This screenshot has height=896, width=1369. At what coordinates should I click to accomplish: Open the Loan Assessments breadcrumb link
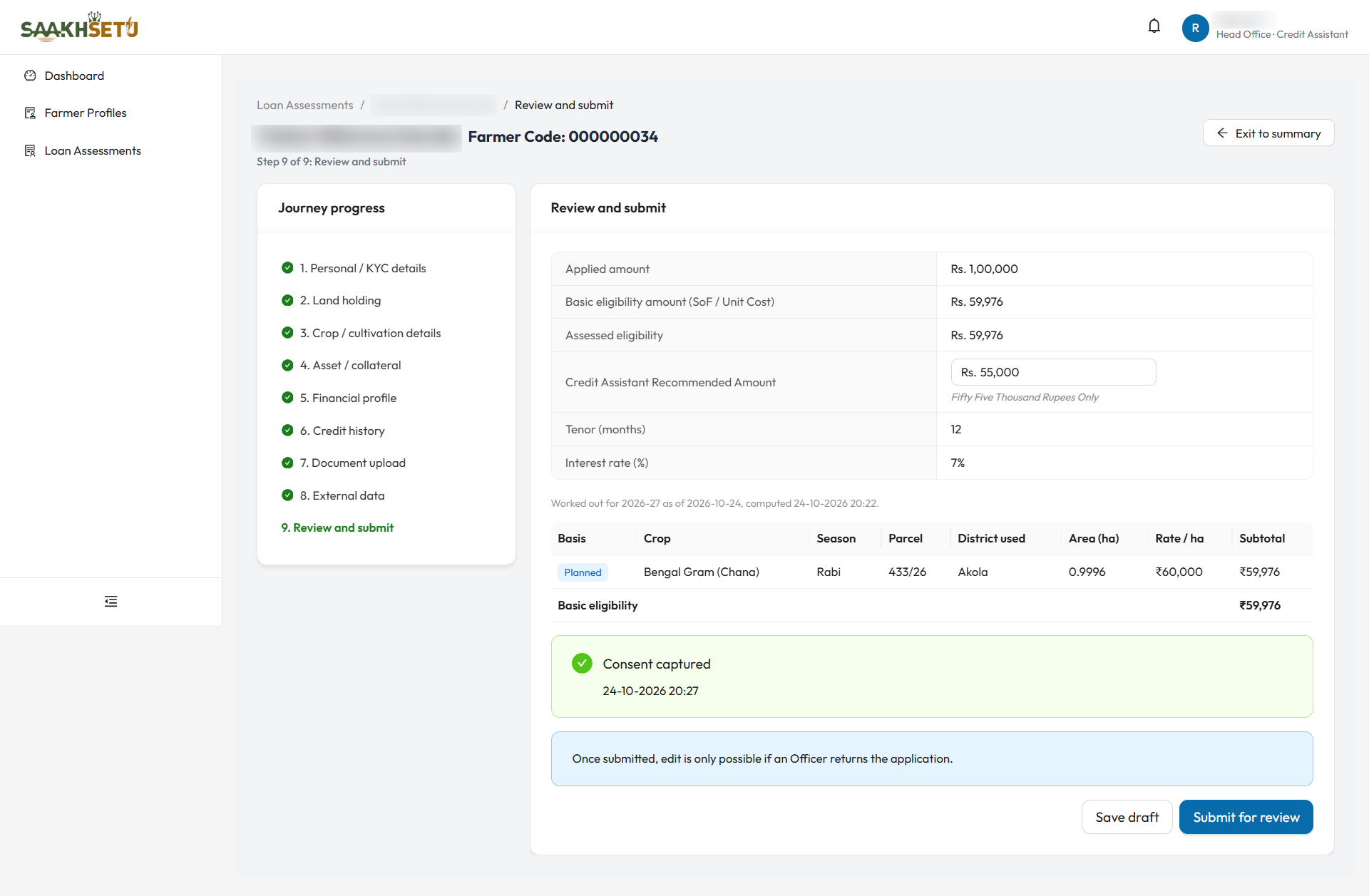pos(304,105)
